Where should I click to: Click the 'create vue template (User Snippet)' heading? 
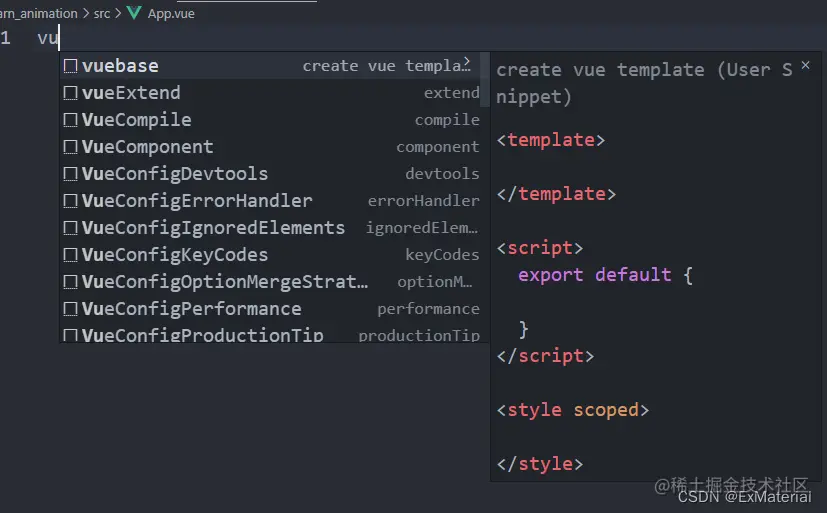point(645,83)
